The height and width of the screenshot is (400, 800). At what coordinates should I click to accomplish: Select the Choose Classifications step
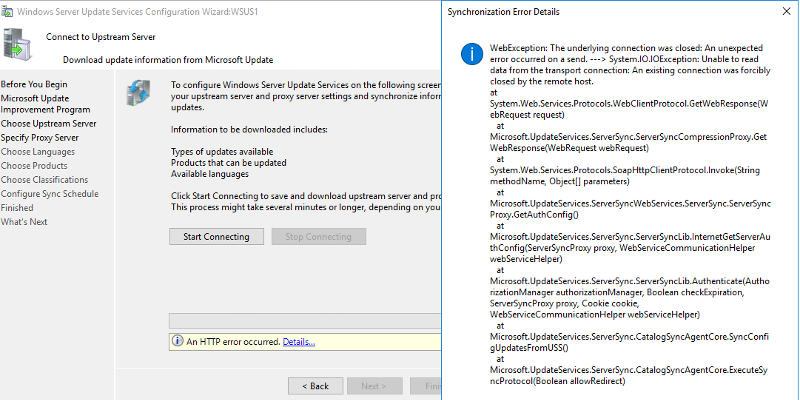(x=44, y=180)
